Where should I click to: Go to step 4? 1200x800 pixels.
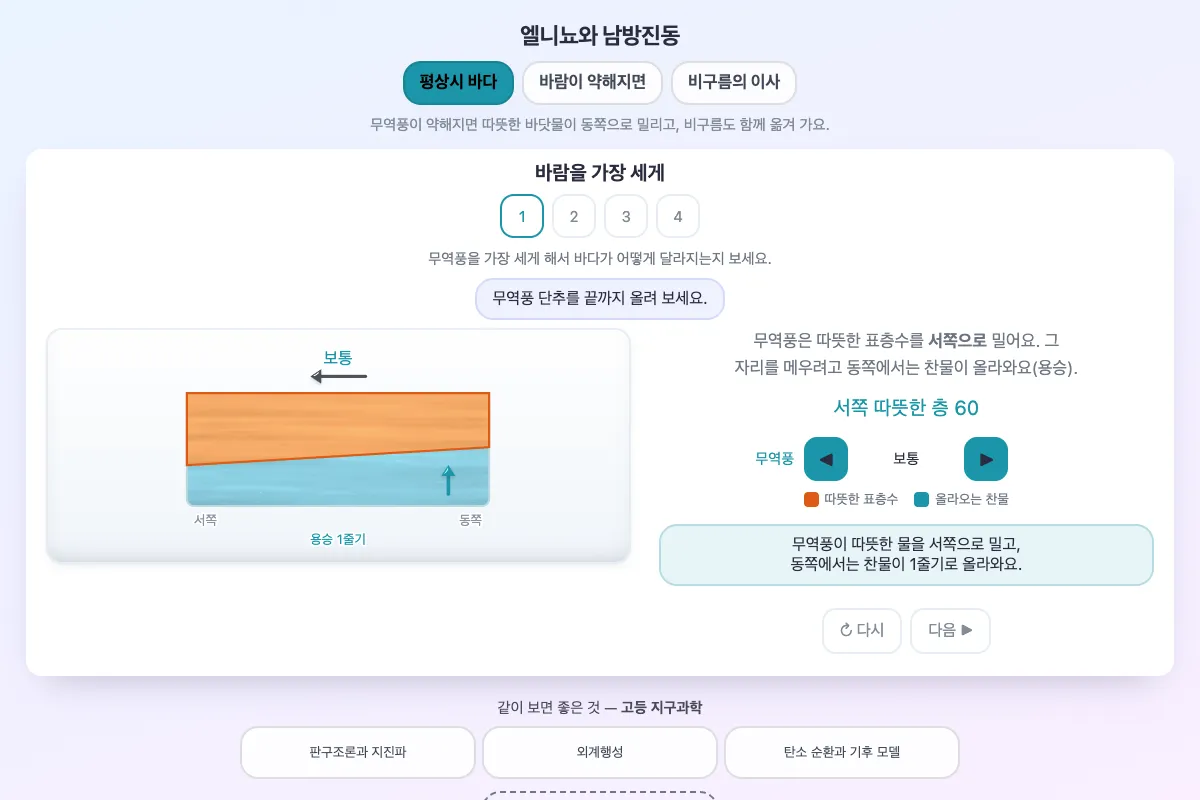click(678, 216)
